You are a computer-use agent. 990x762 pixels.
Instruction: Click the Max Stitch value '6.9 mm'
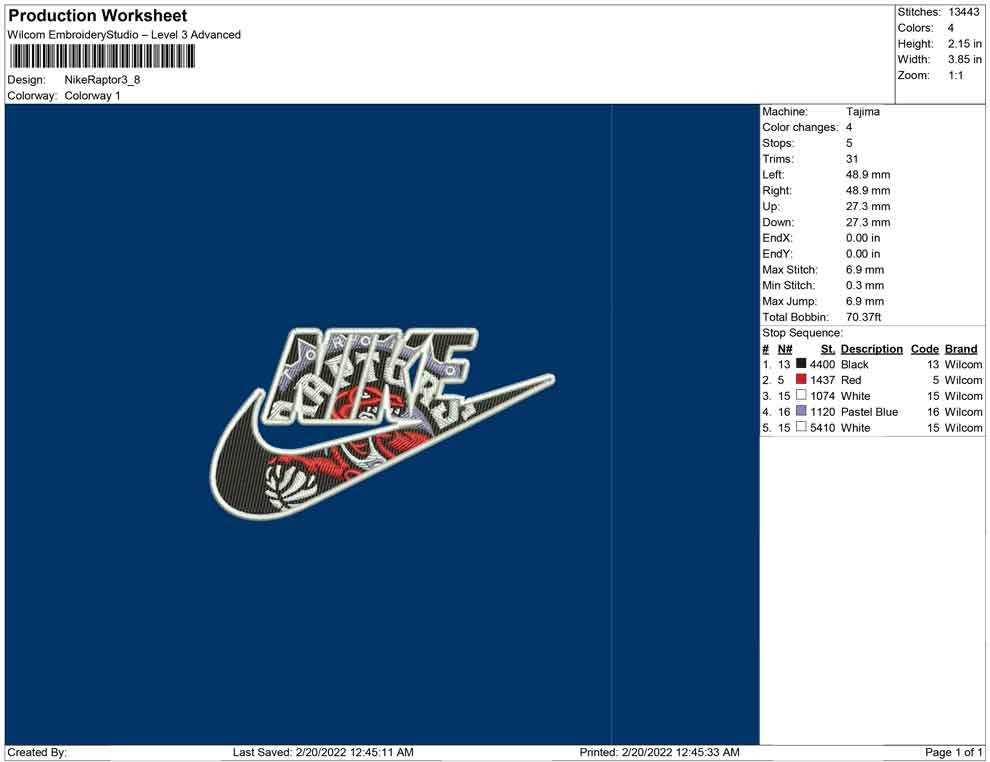click(x=865, y=270)
